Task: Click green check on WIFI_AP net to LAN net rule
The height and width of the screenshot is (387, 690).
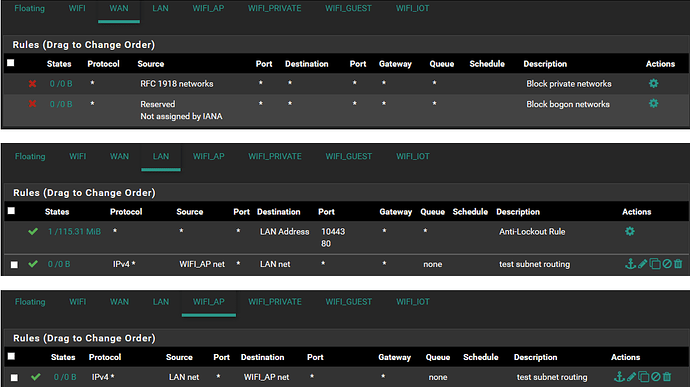Action: pos(33,264)
